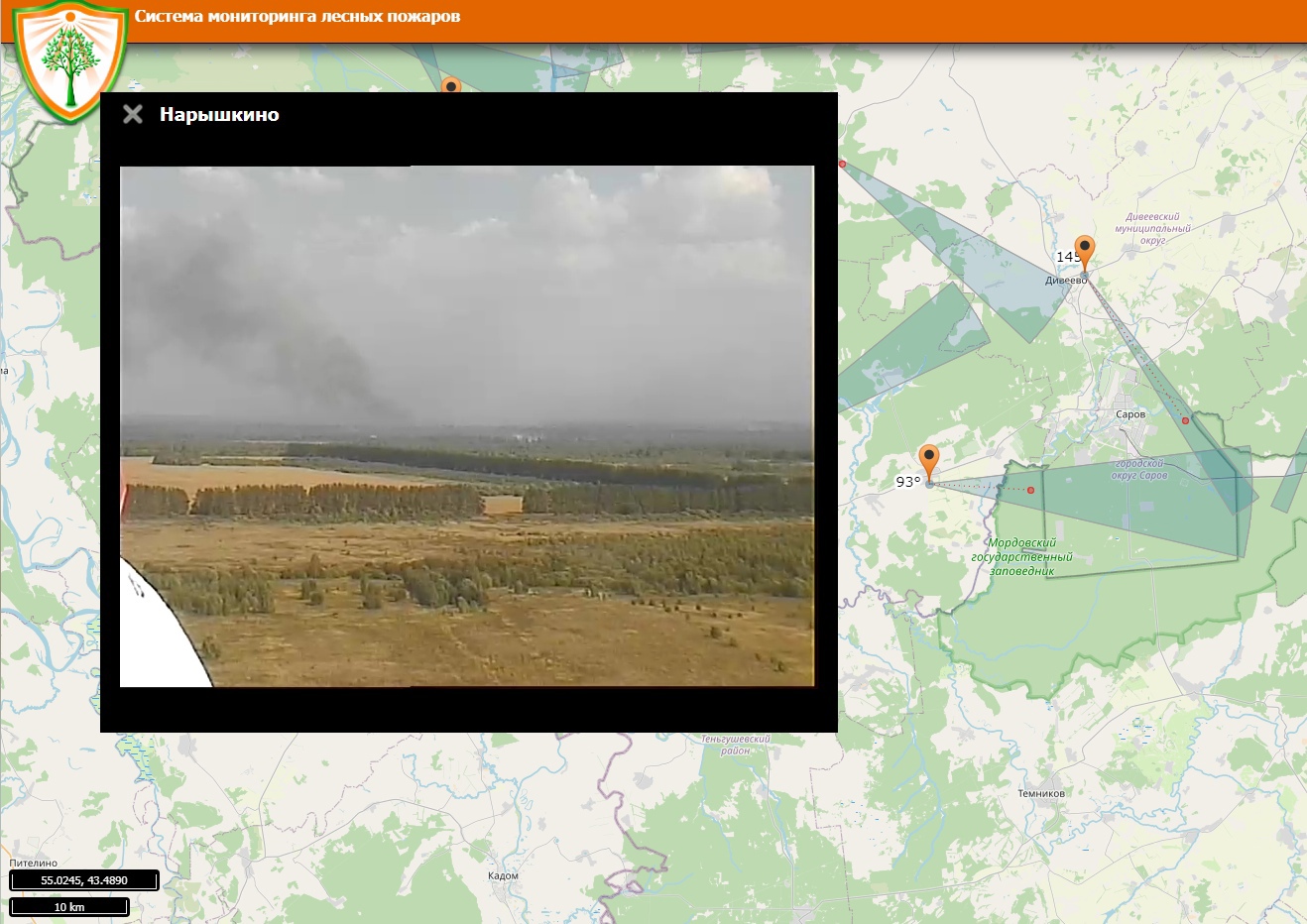The height and width of the screenshot is (924, 1307).
Task: Click the 10 km scale bar
Action: (x=69, y=906)
